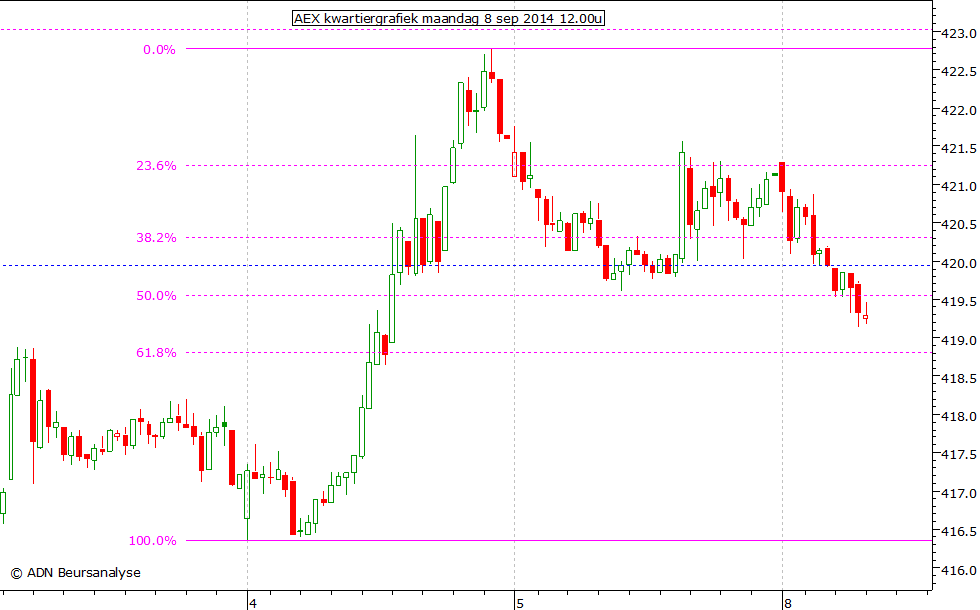
Task: Select the 38.2% retracement label
Action: point(157,237)
